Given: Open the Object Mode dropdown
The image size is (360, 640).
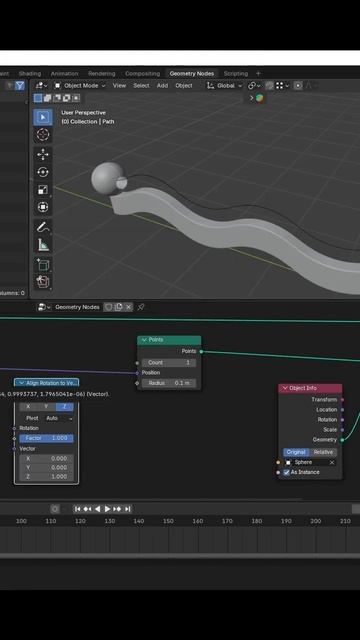Looking at the screenshot, I should click(80, 85).
